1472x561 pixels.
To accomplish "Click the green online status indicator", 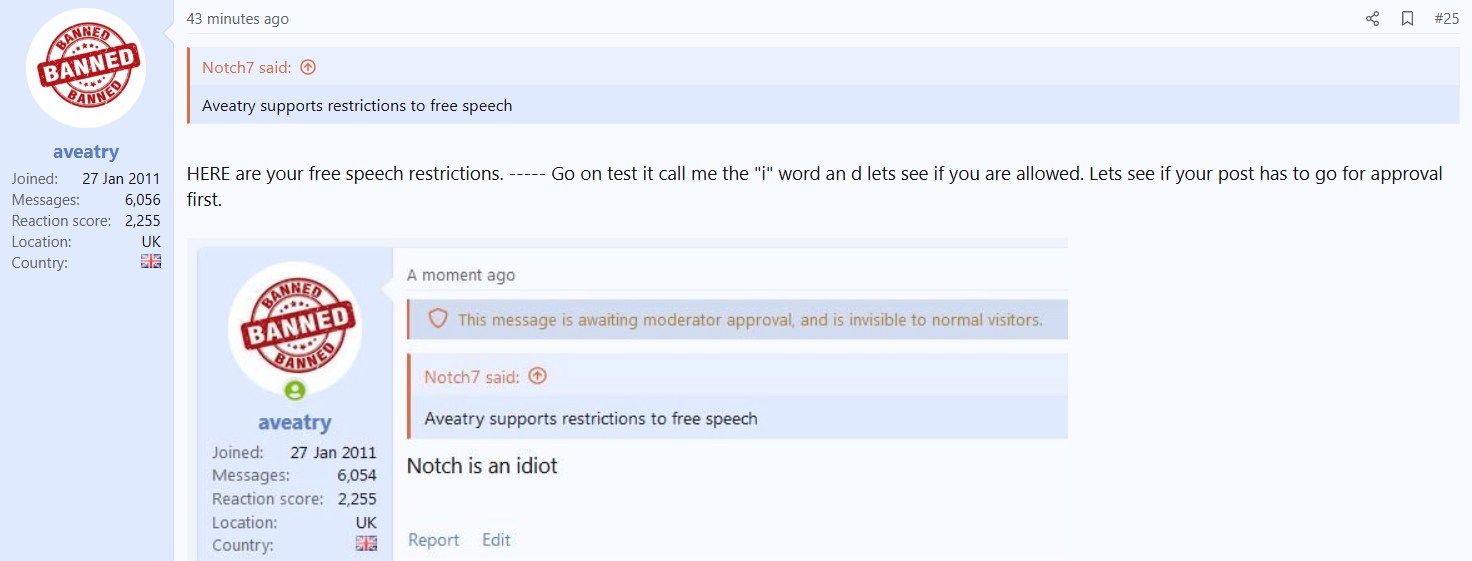I will [295, 390].
